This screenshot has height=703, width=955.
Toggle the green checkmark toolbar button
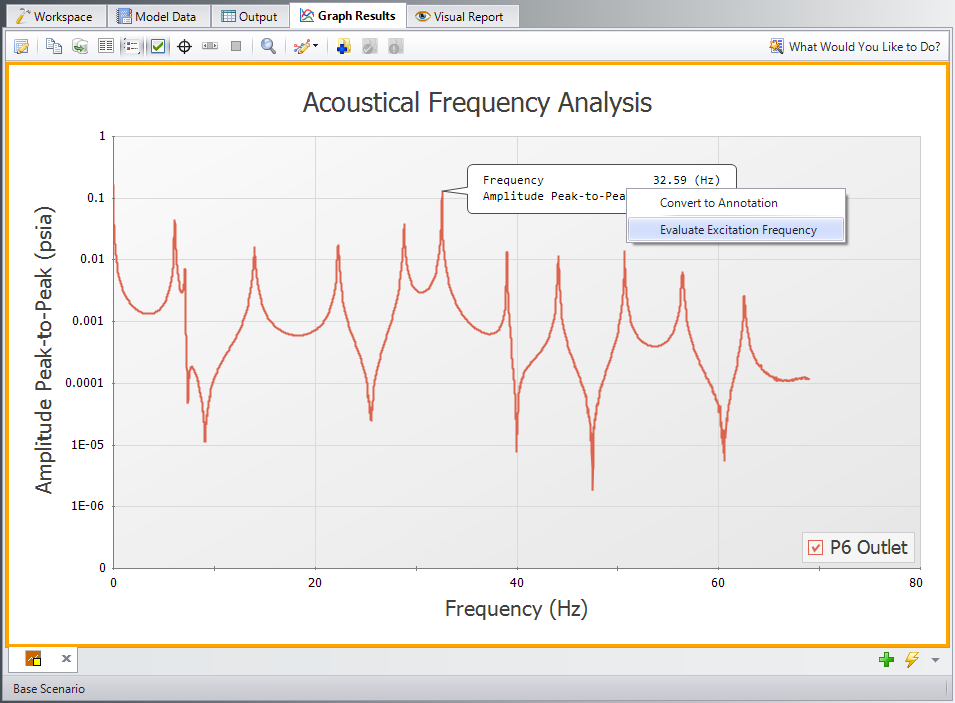point(158,46)
